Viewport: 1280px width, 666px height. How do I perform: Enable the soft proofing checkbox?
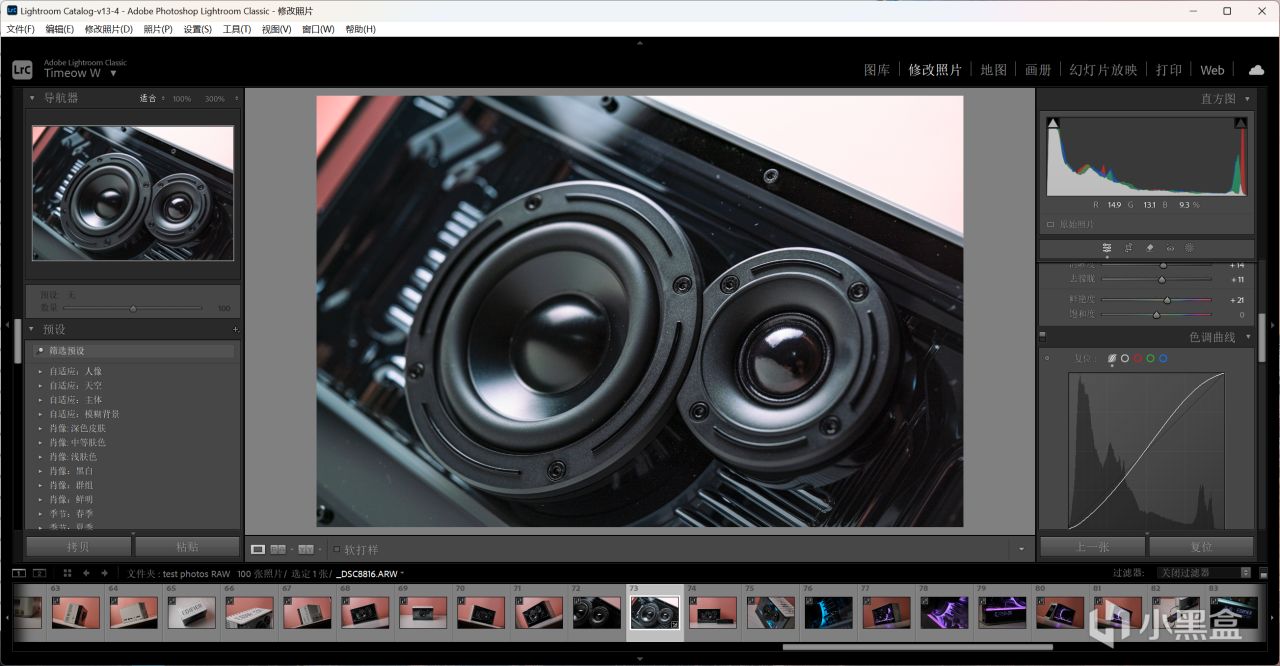336,549
